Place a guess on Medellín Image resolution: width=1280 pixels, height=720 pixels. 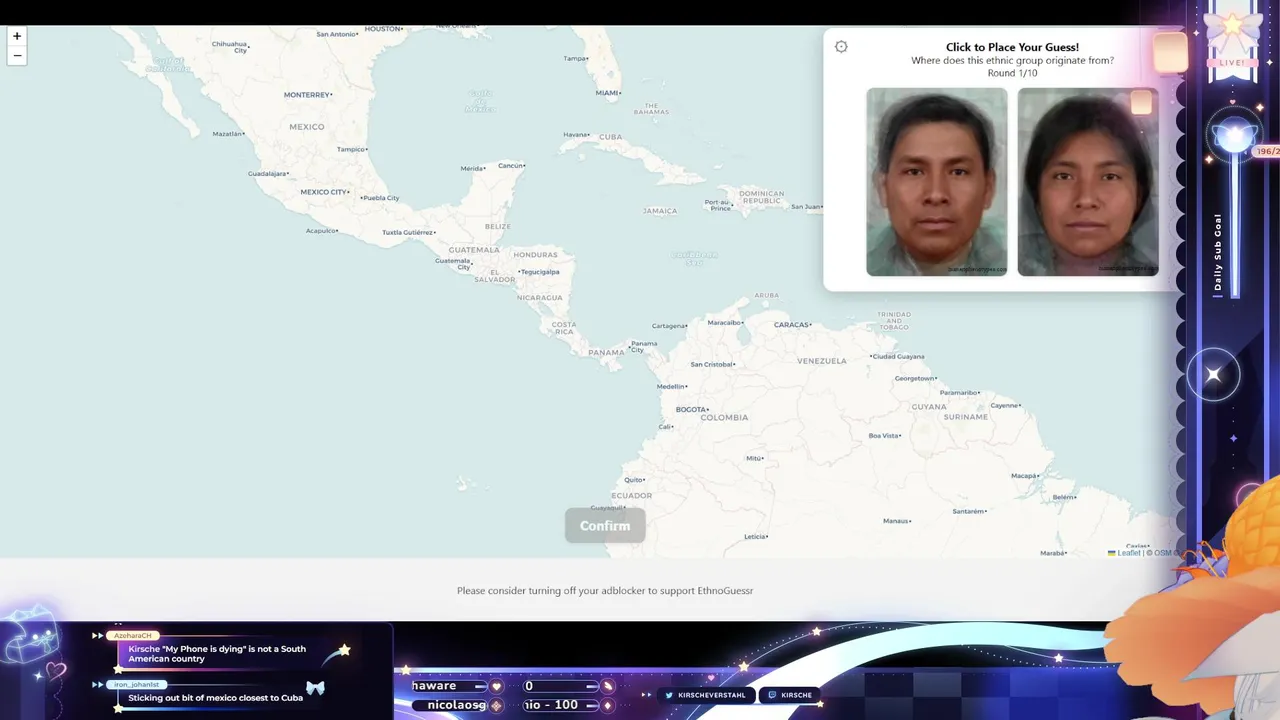(x=672, y=386)
